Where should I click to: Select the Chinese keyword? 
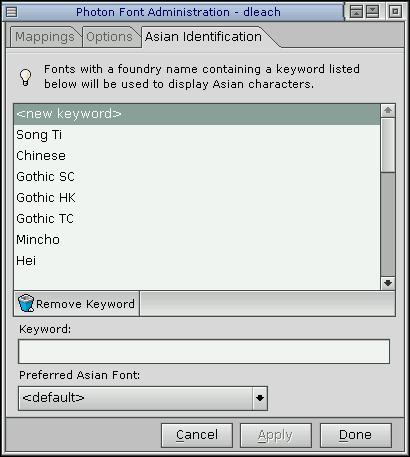coord(197,156)
